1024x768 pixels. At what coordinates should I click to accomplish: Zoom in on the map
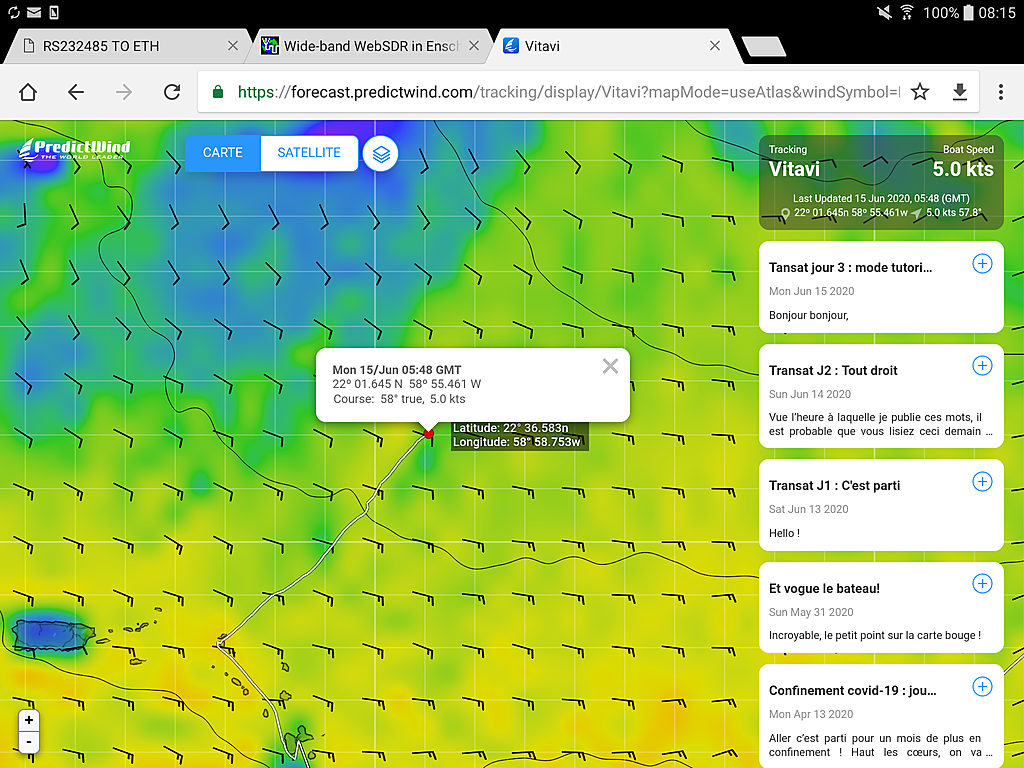29,720
